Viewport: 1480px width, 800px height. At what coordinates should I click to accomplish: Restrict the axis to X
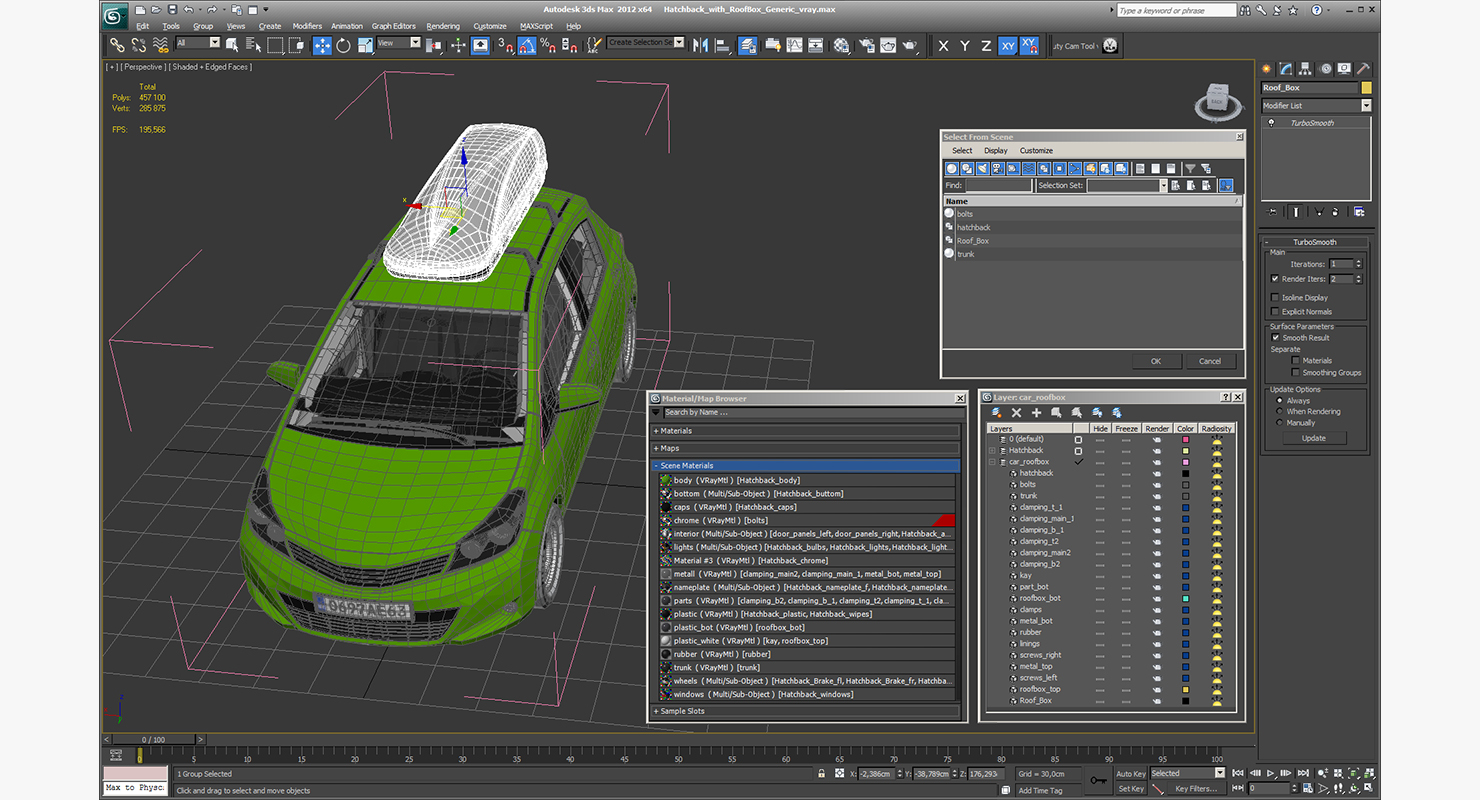click(x=943, y=46)
